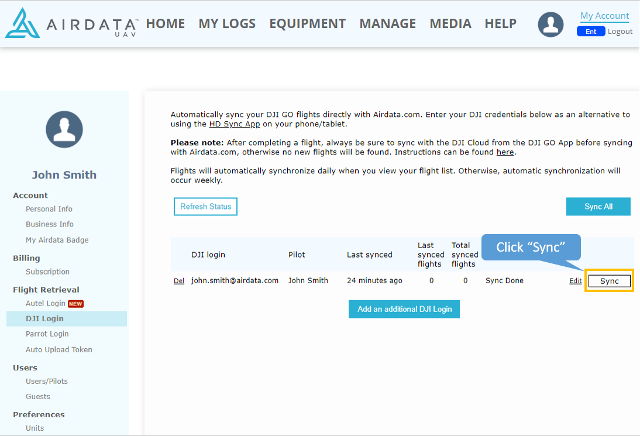
Task: Click the '24 minutes ago' last synced cell
Action: point(374,280)
